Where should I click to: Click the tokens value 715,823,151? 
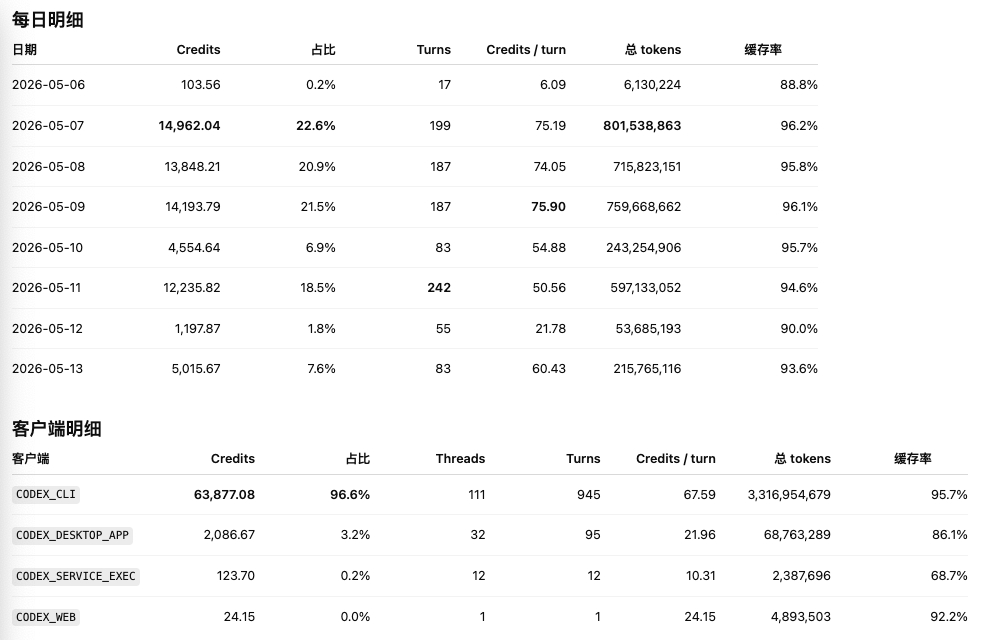[647, 166]
